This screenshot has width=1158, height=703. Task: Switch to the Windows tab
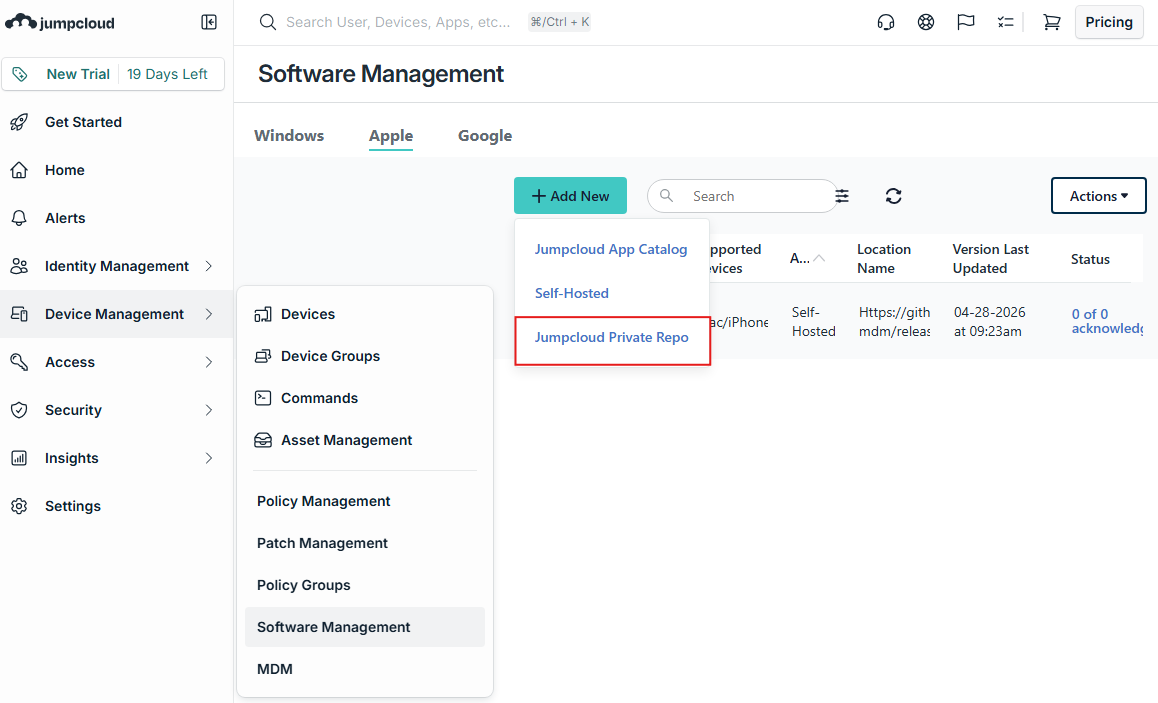point(289,136)
